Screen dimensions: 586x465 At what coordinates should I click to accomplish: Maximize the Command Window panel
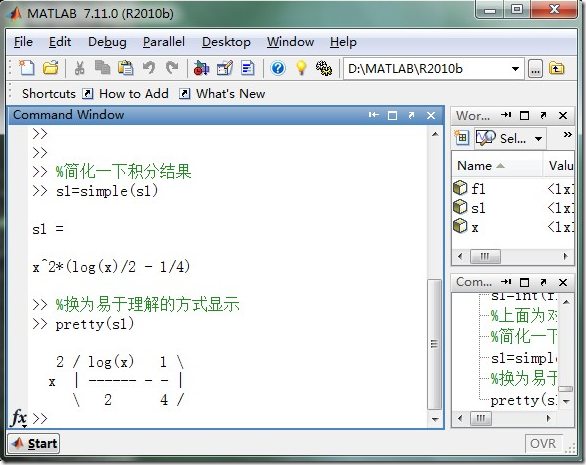(x=392, y=116)
